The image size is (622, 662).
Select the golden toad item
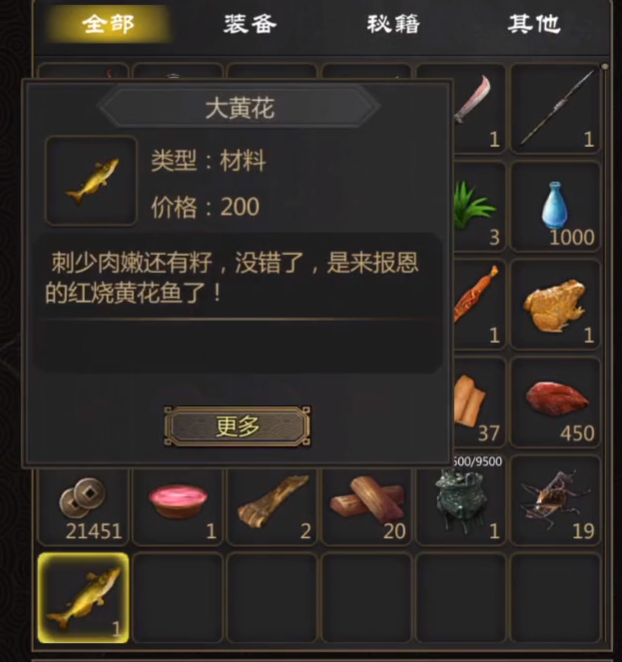(x=555, y=305)
